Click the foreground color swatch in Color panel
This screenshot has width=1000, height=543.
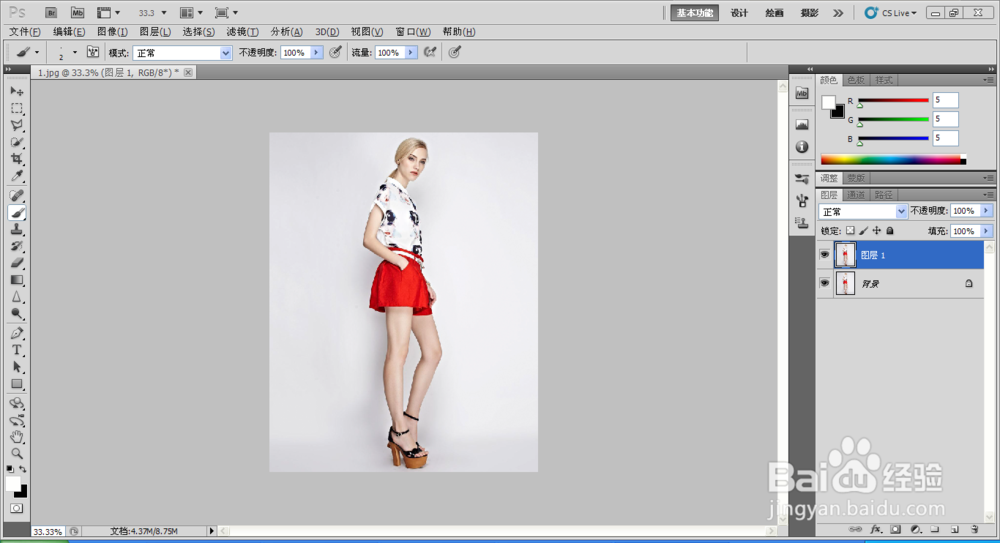[x=828, y=102]
